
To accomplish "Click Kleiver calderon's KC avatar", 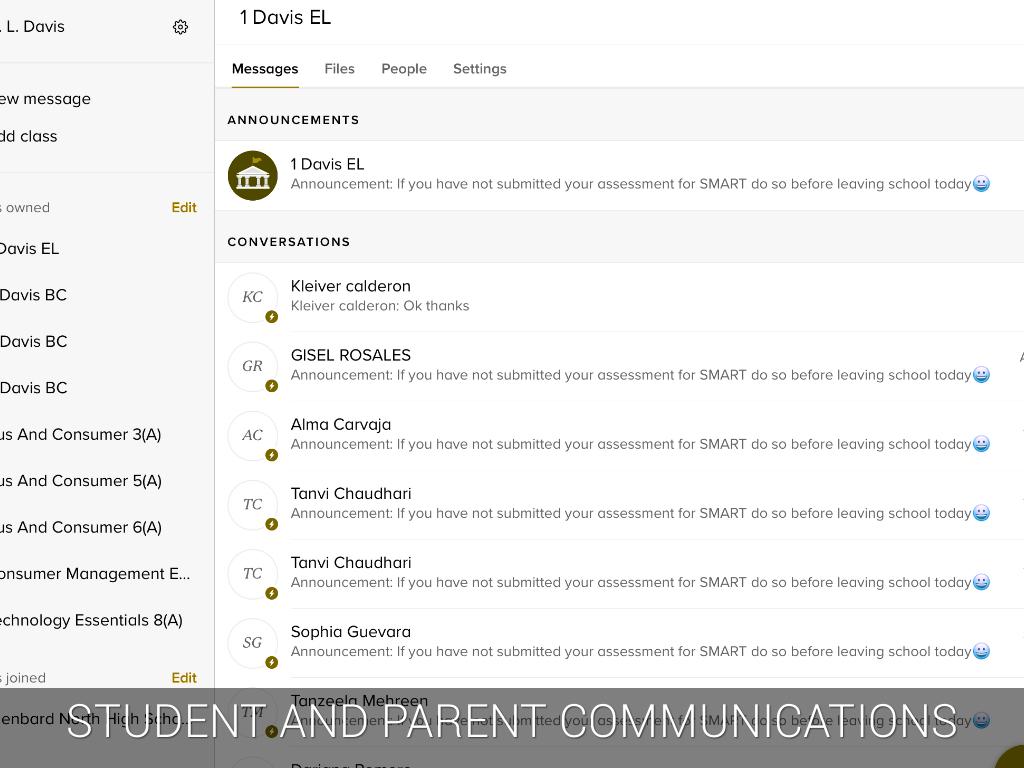I will pyautogui.click(x=252, y=297).
